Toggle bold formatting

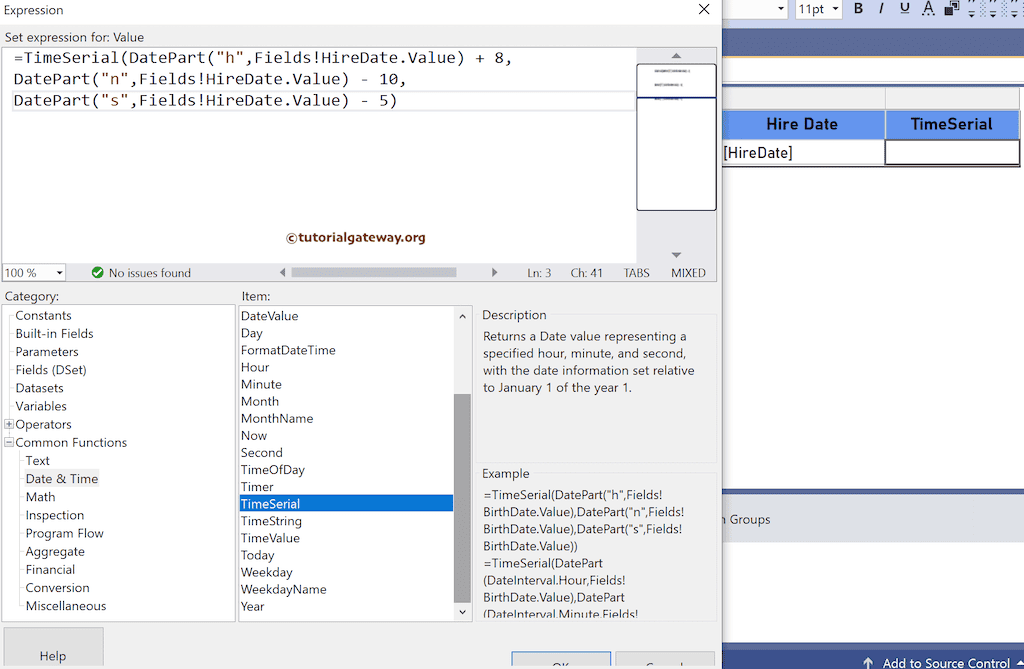pos(859,9)
